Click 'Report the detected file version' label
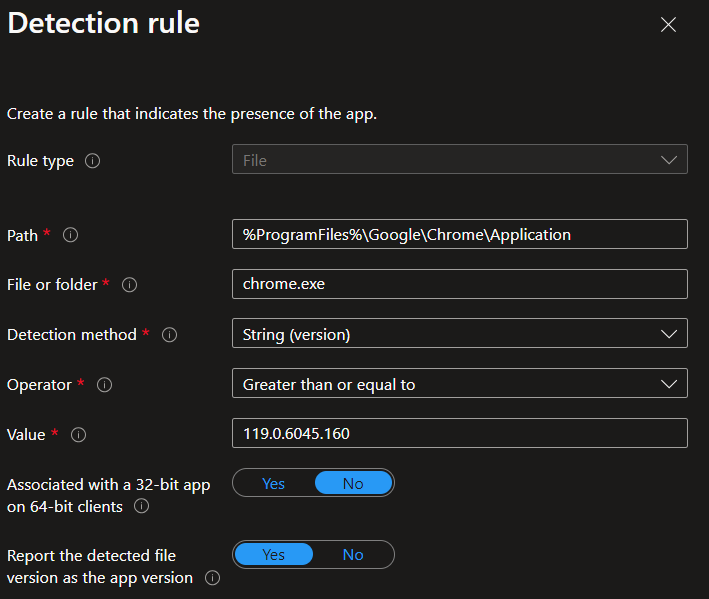The image size is (709, 599). [99, 566]
